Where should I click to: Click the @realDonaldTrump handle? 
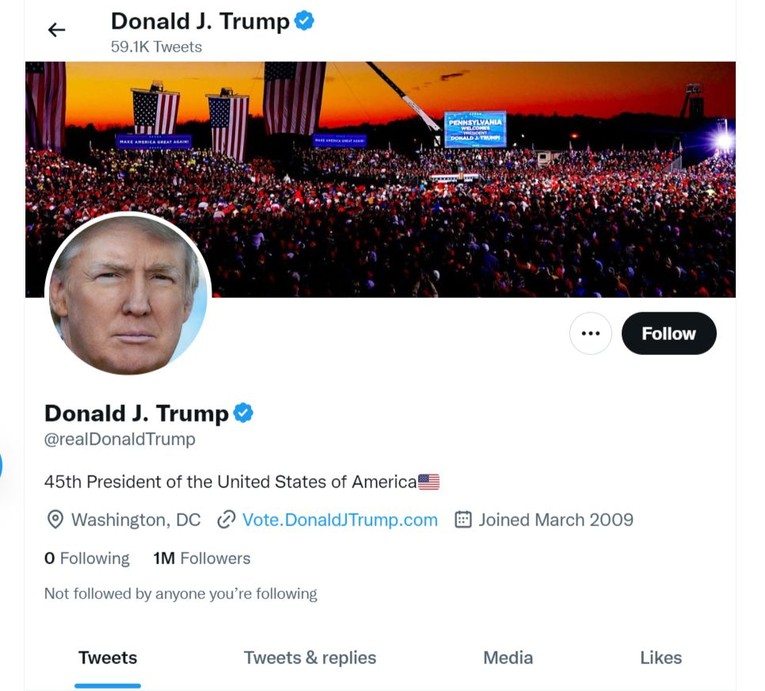point(120,439)
